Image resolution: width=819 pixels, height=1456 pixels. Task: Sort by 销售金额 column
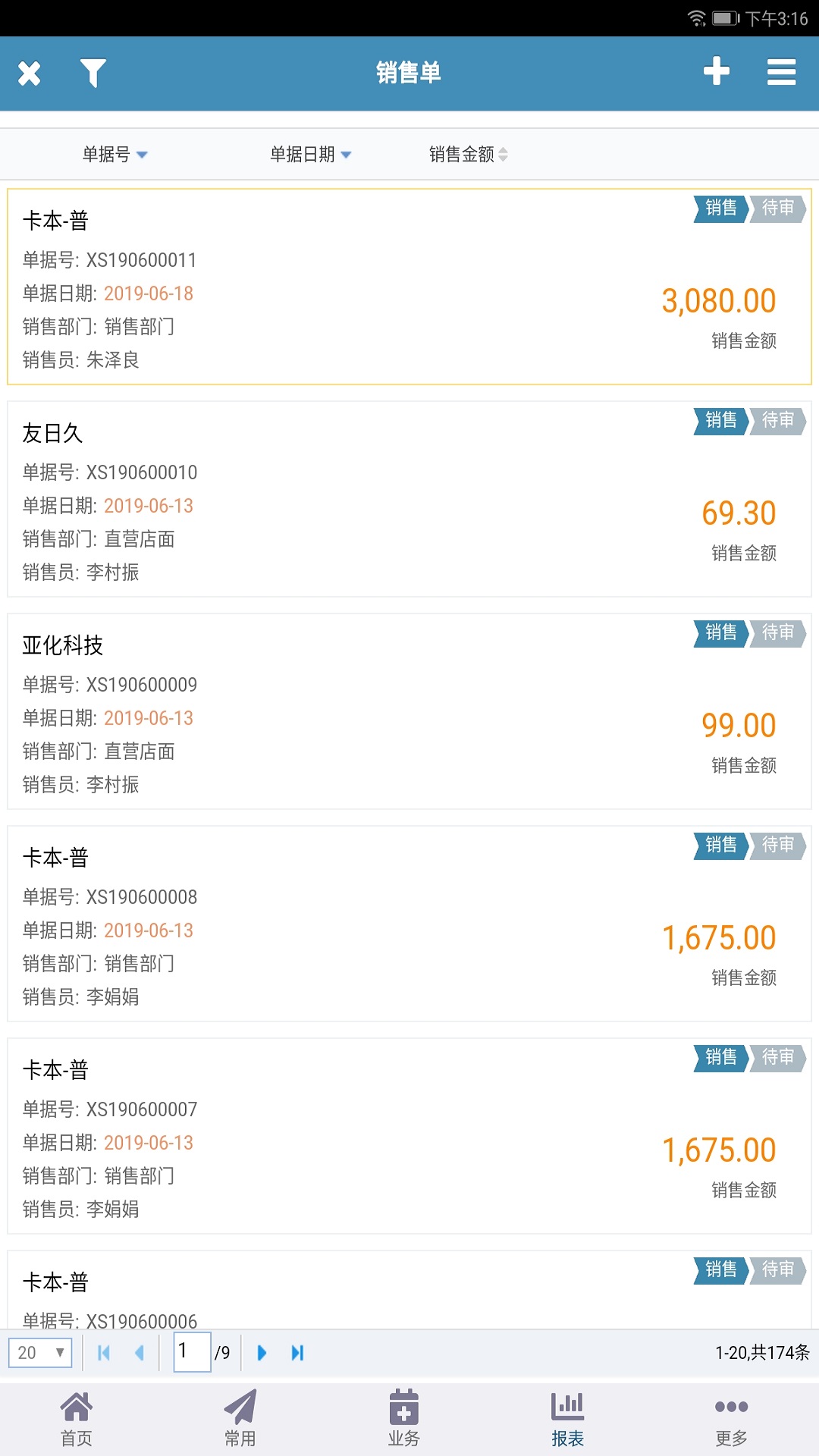point(468,155)
